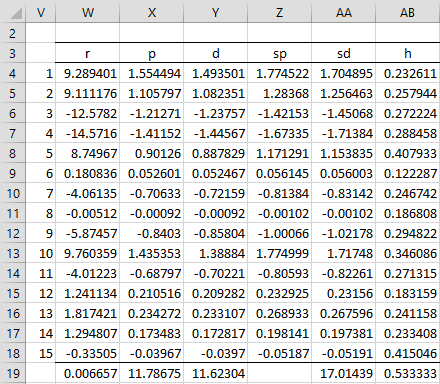Viewport: 440px width, 384px height.
Task: Select cell with value -0.33505
Action: (88, 353)
